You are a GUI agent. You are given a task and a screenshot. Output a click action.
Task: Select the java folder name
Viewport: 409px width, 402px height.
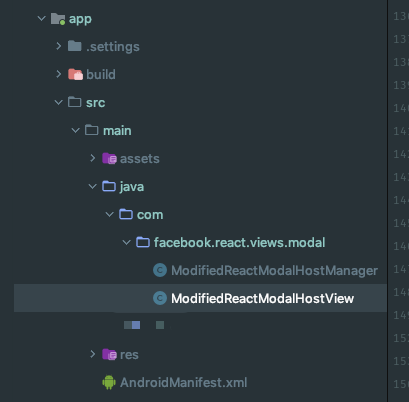click(x=132, y=187)
